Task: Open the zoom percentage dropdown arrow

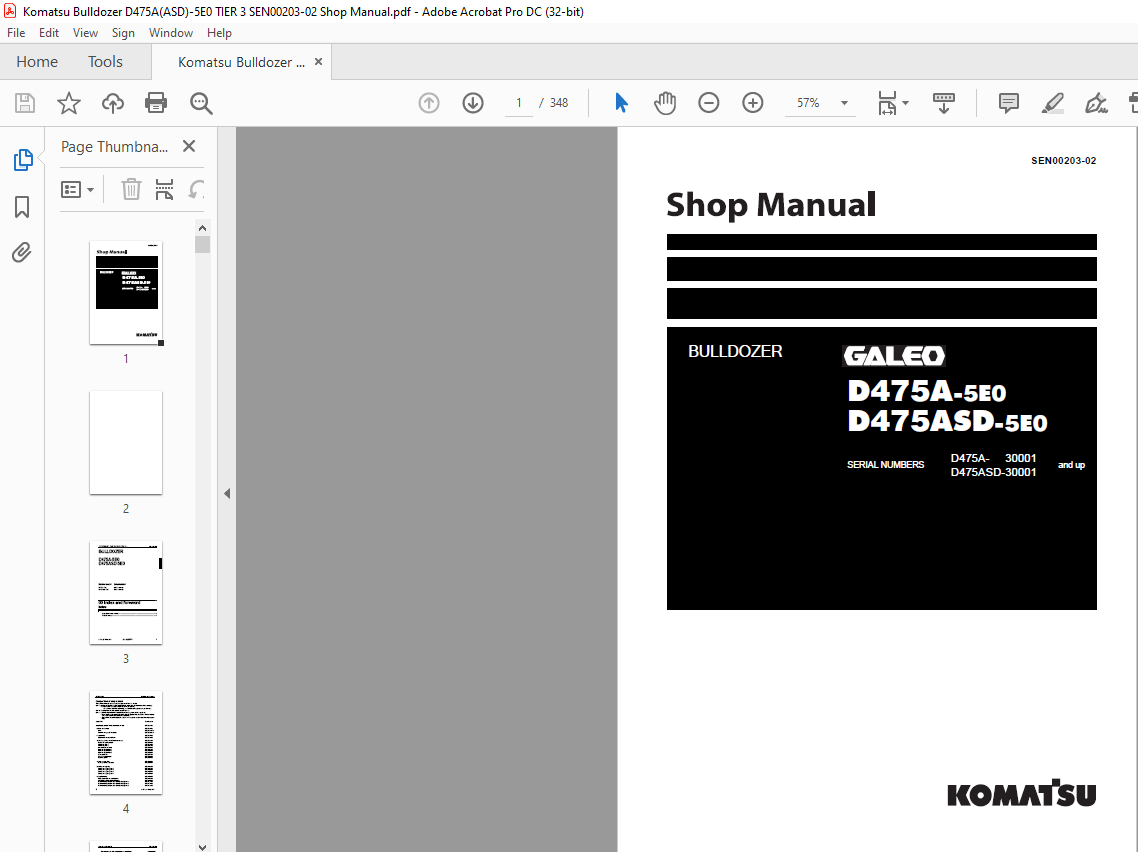Action: pyautogui.click(x=844, y=103)
